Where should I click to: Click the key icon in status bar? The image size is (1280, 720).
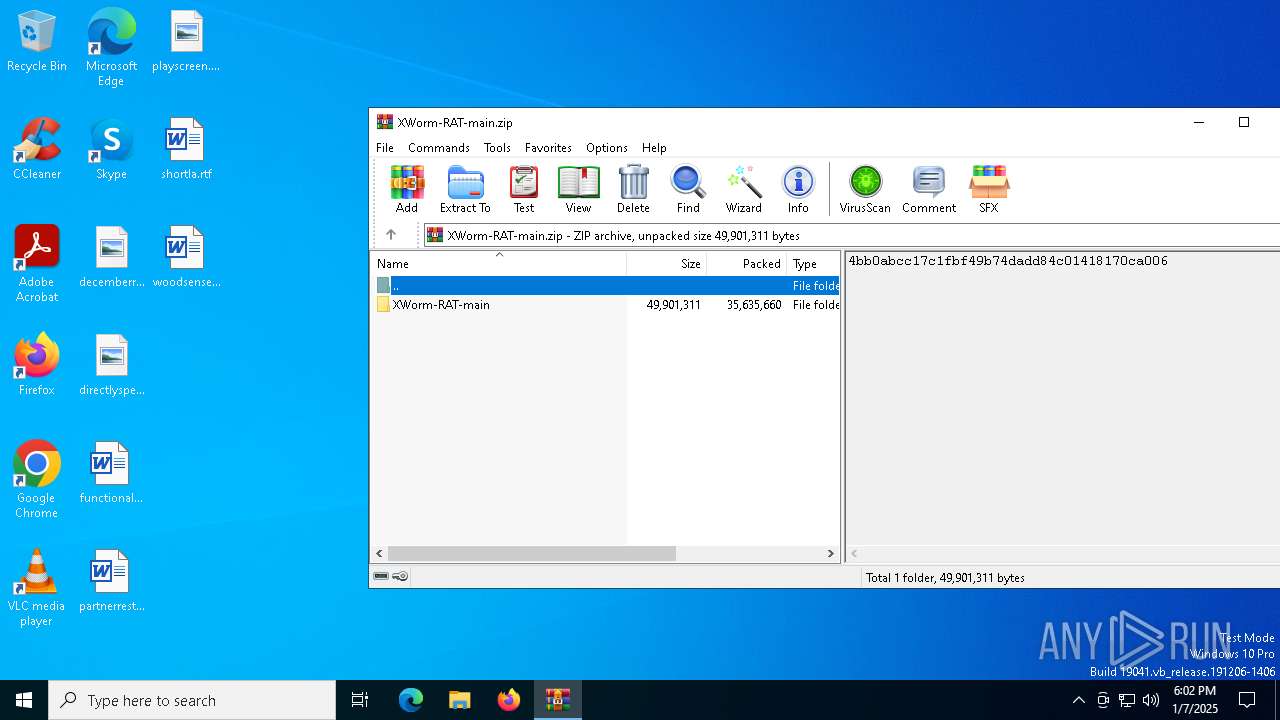(400, 576)
